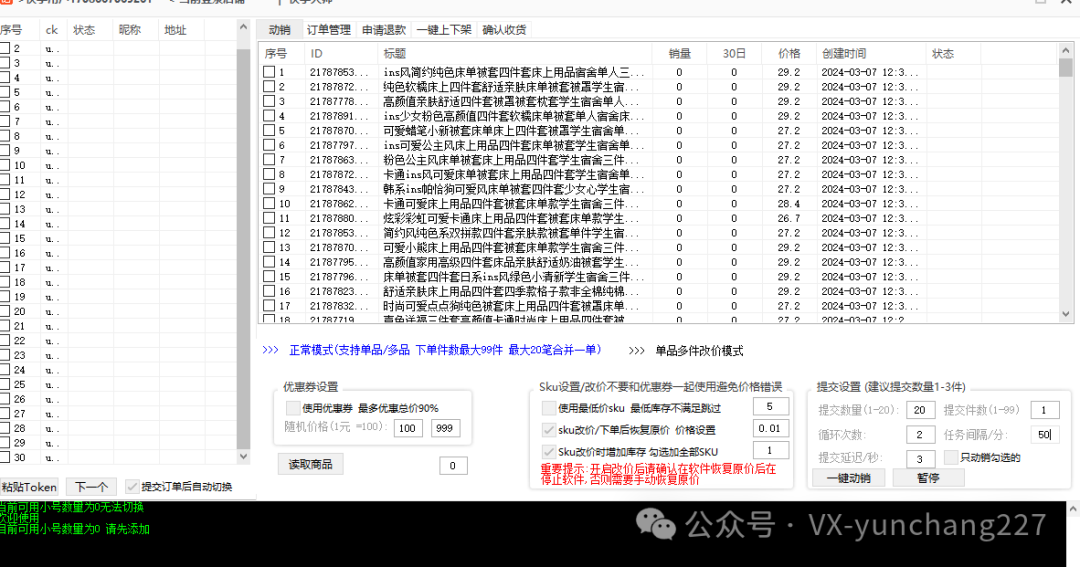Click the 下一个 button
The image size is (1080, 567).
(x=92, y=487)
